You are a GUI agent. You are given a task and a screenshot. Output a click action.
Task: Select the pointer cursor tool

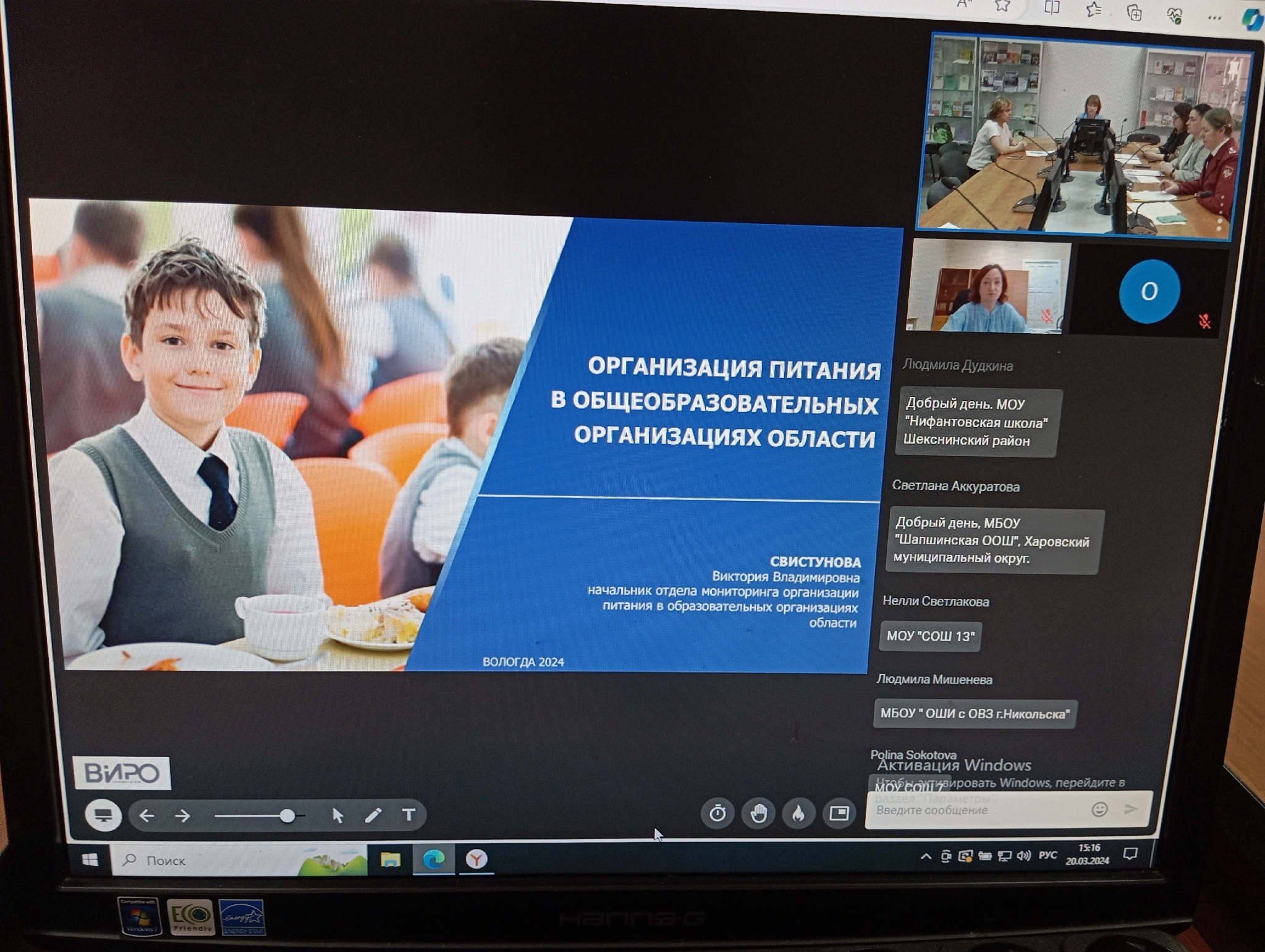pos(337,815)
